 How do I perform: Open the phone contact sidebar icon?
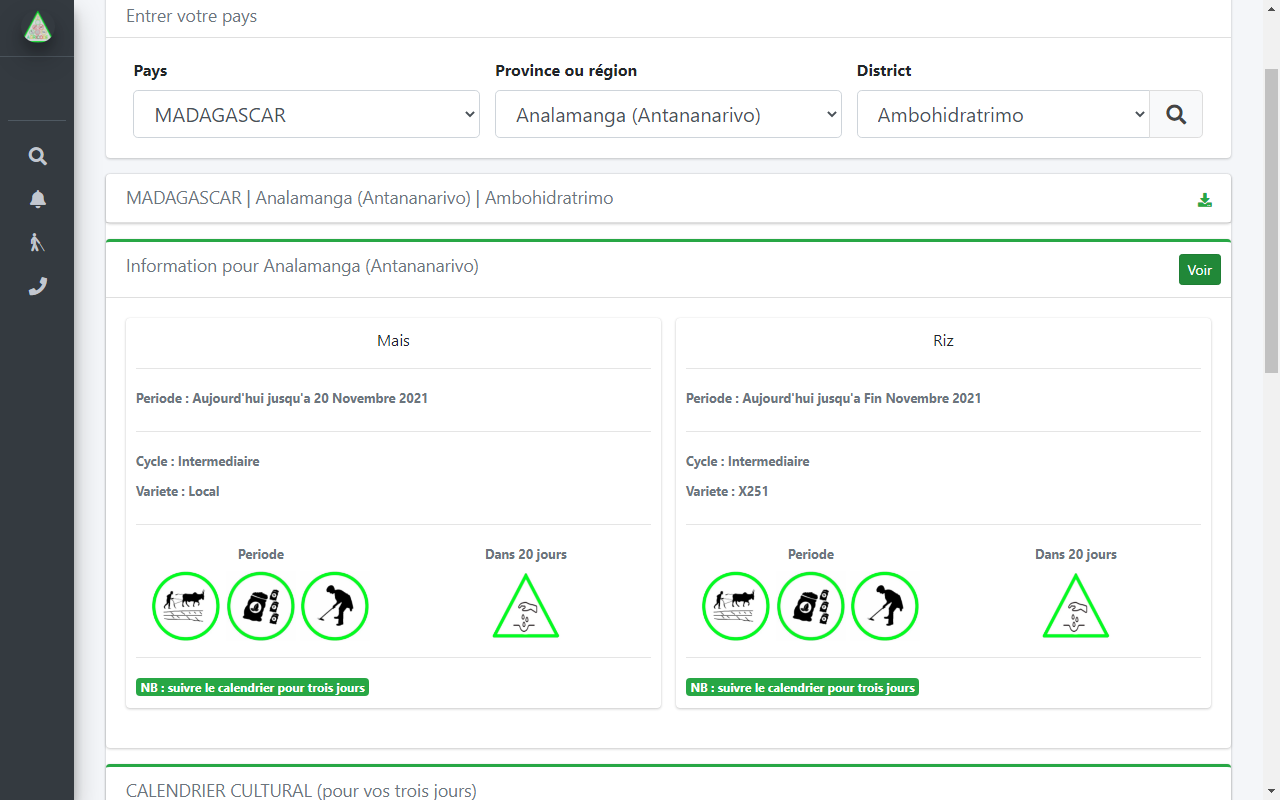37,286
